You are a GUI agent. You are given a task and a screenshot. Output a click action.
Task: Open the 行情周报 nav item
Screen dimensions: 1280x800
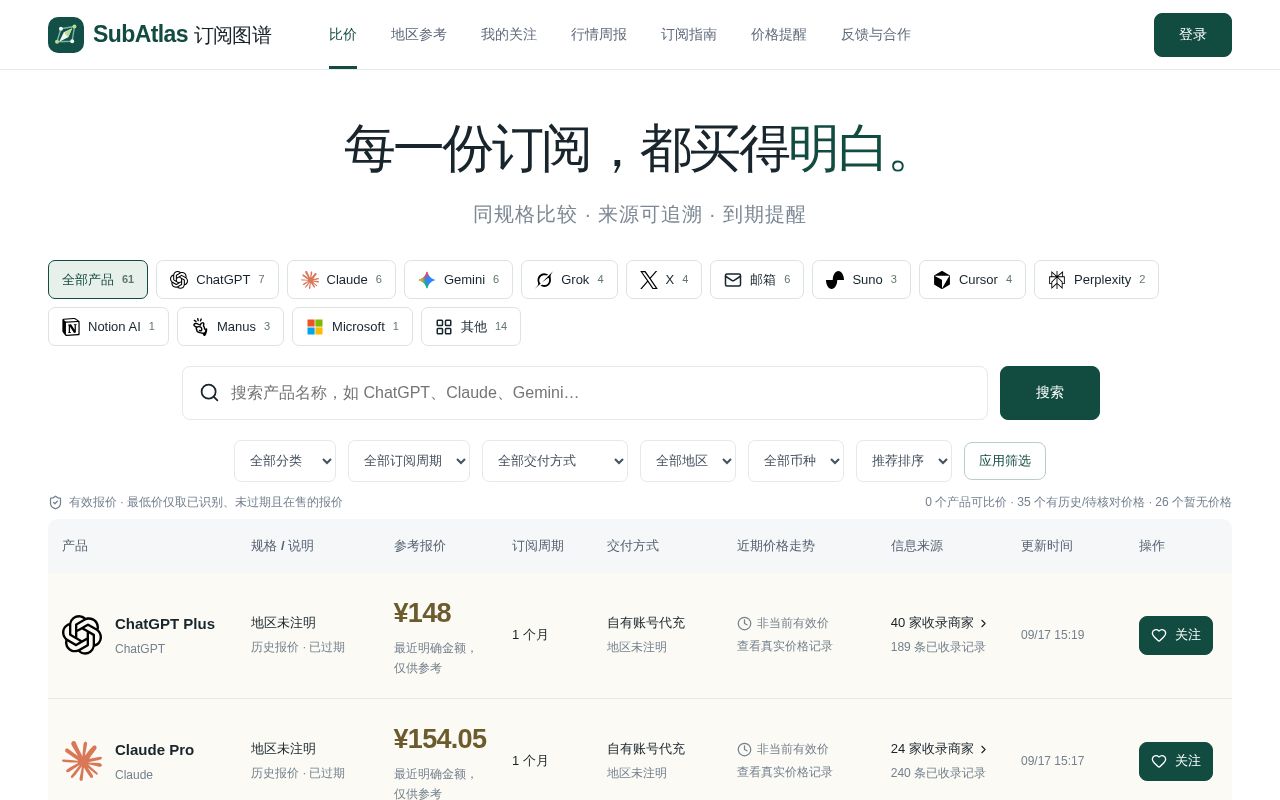coord(599,35)
